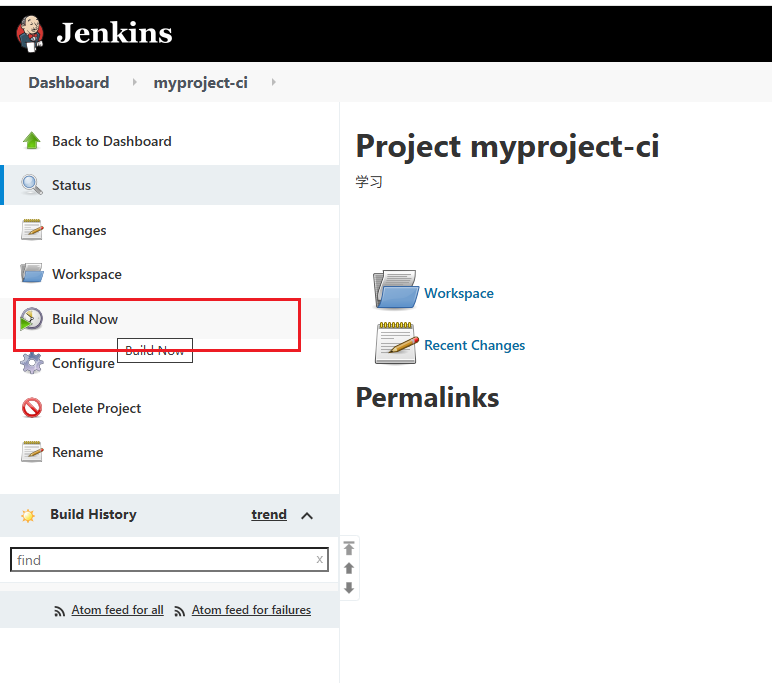772x683 pixels.
Task: Click the Configure gear icon
Action: 32,363
